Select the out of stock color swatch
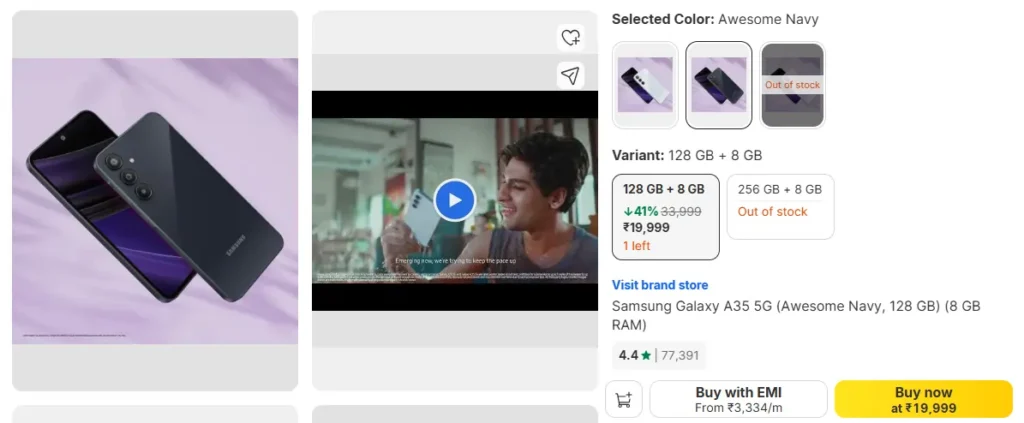1024x423 pixels. 792,85
